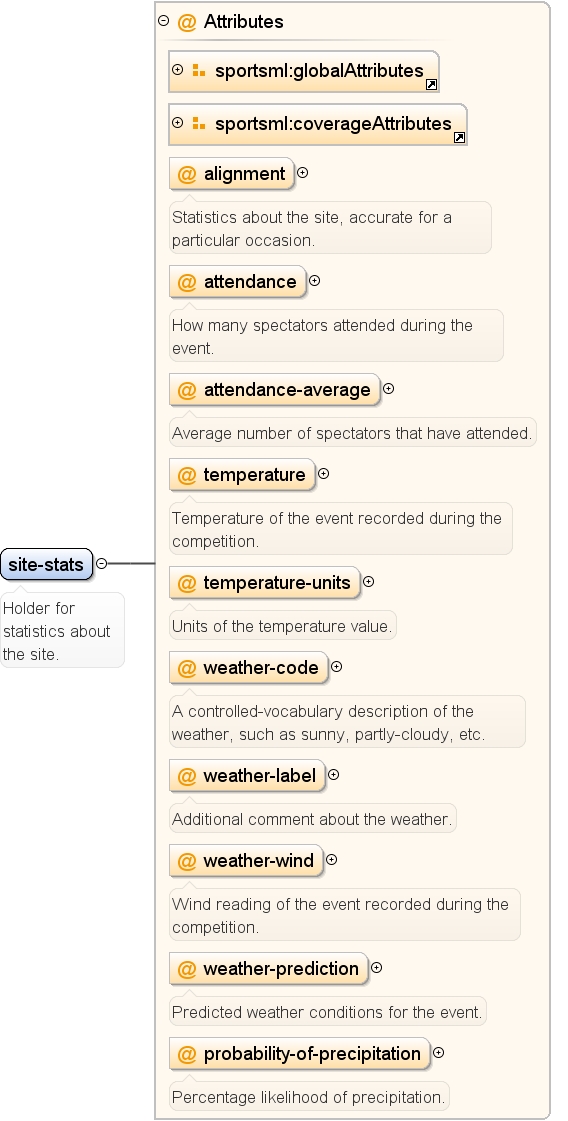Open coverageAttributes reference link arrow icon
This screenshot has height=1121, width=568.
coord(459,137)
